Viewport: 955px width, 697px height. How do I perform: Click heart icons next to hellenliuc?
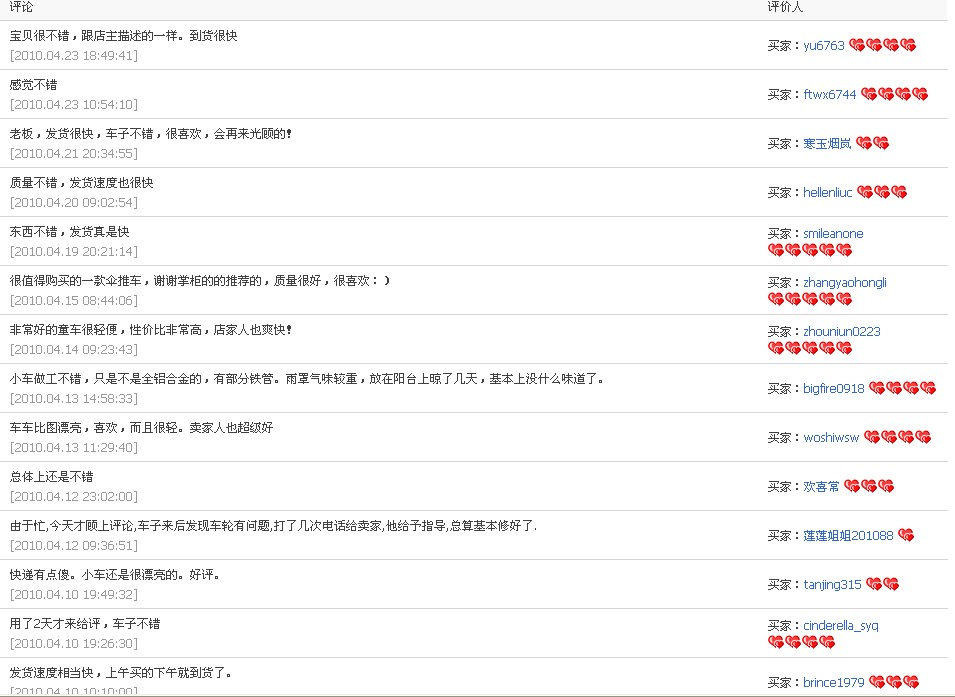882,193
